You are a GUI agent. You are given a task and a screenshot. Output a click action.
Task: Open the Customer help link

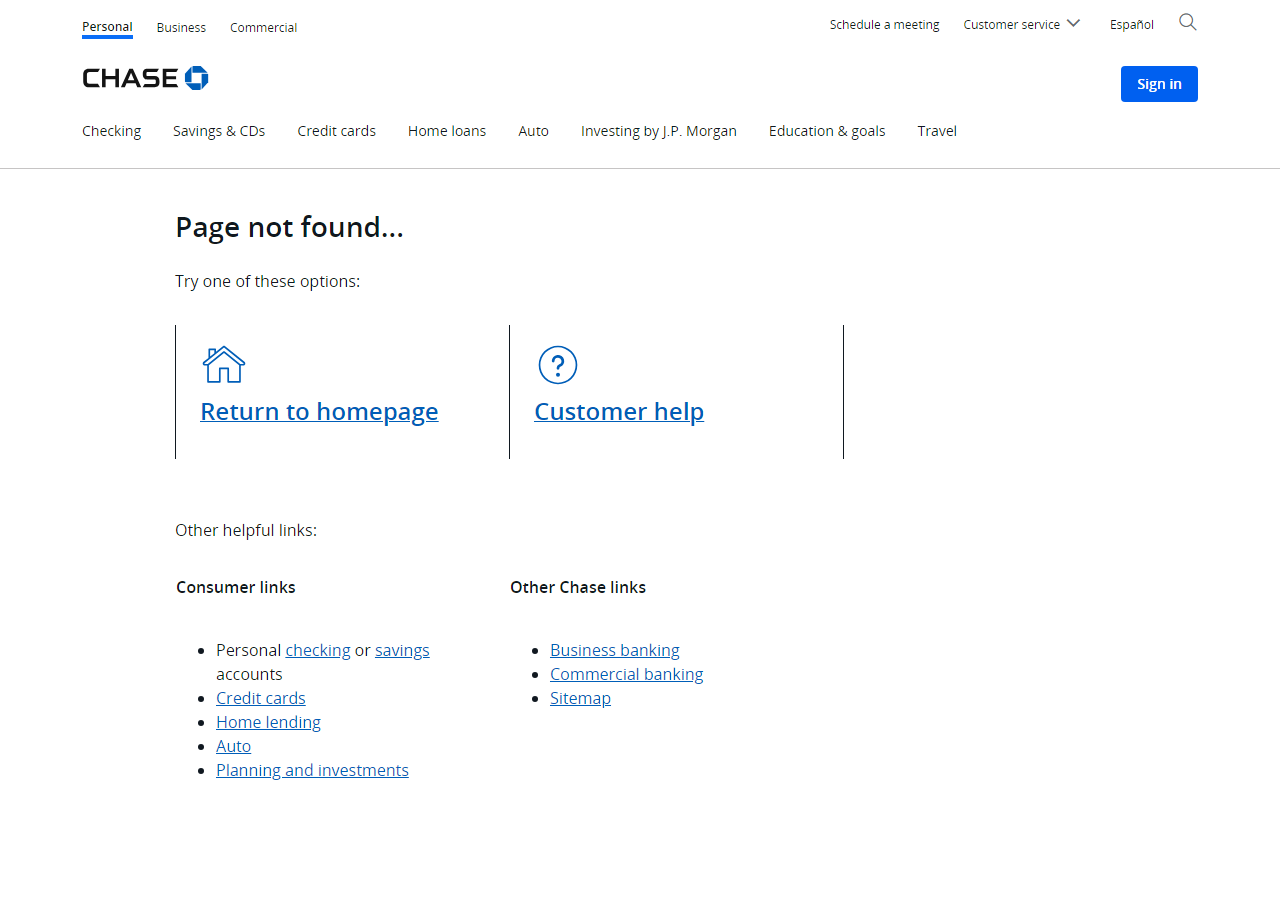click(619, 411)
